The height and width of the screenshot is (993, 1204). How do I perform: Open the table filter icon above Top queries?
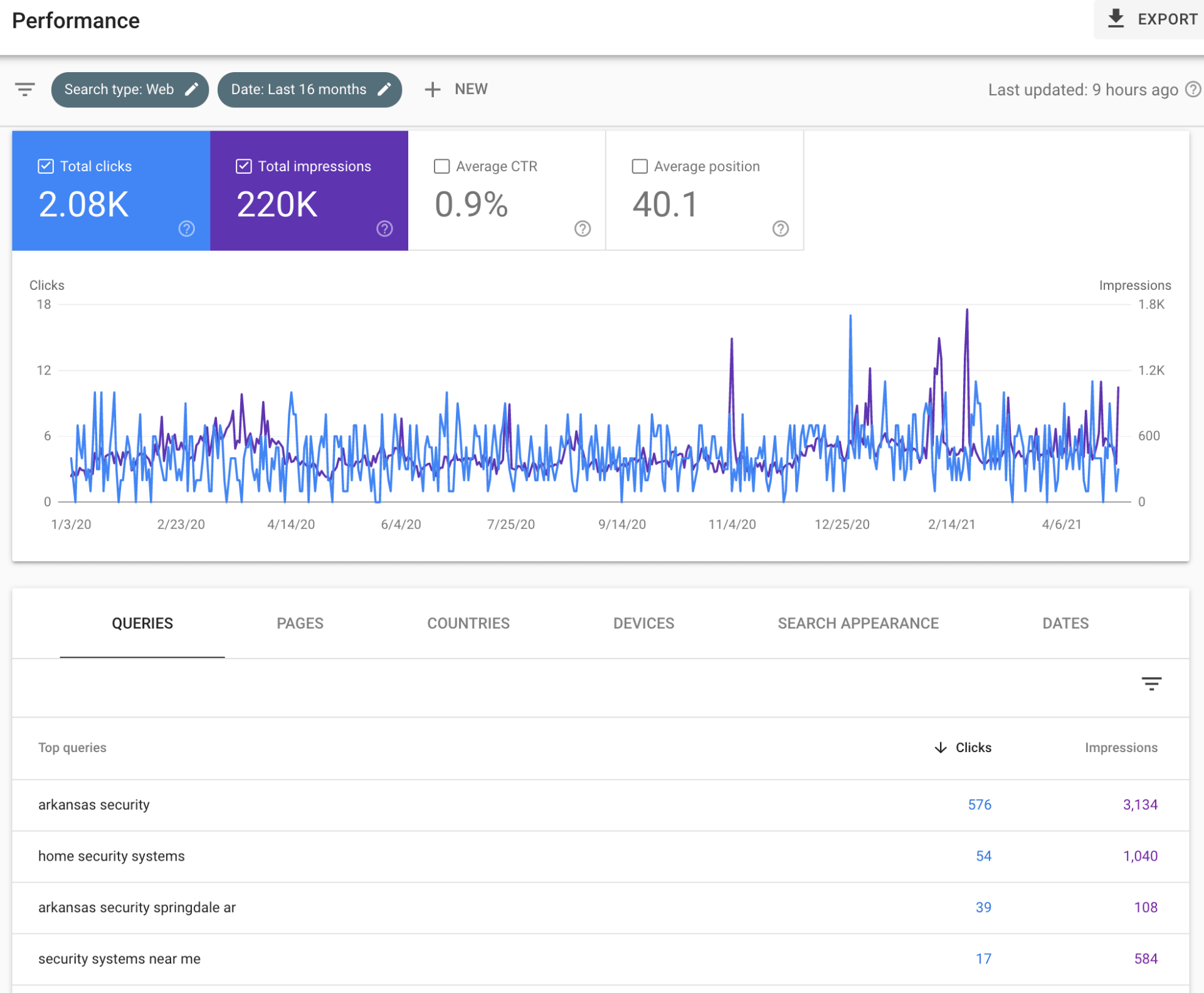point(1151,684)
